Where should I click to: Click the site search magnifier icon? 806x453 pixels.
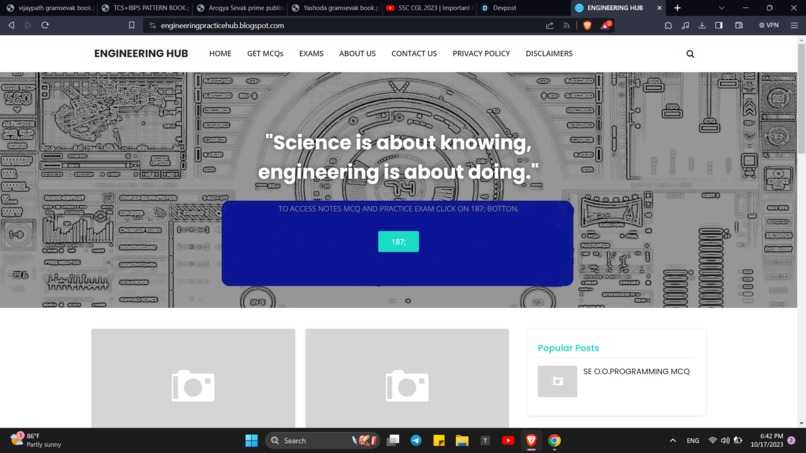[x=690, y=53]
